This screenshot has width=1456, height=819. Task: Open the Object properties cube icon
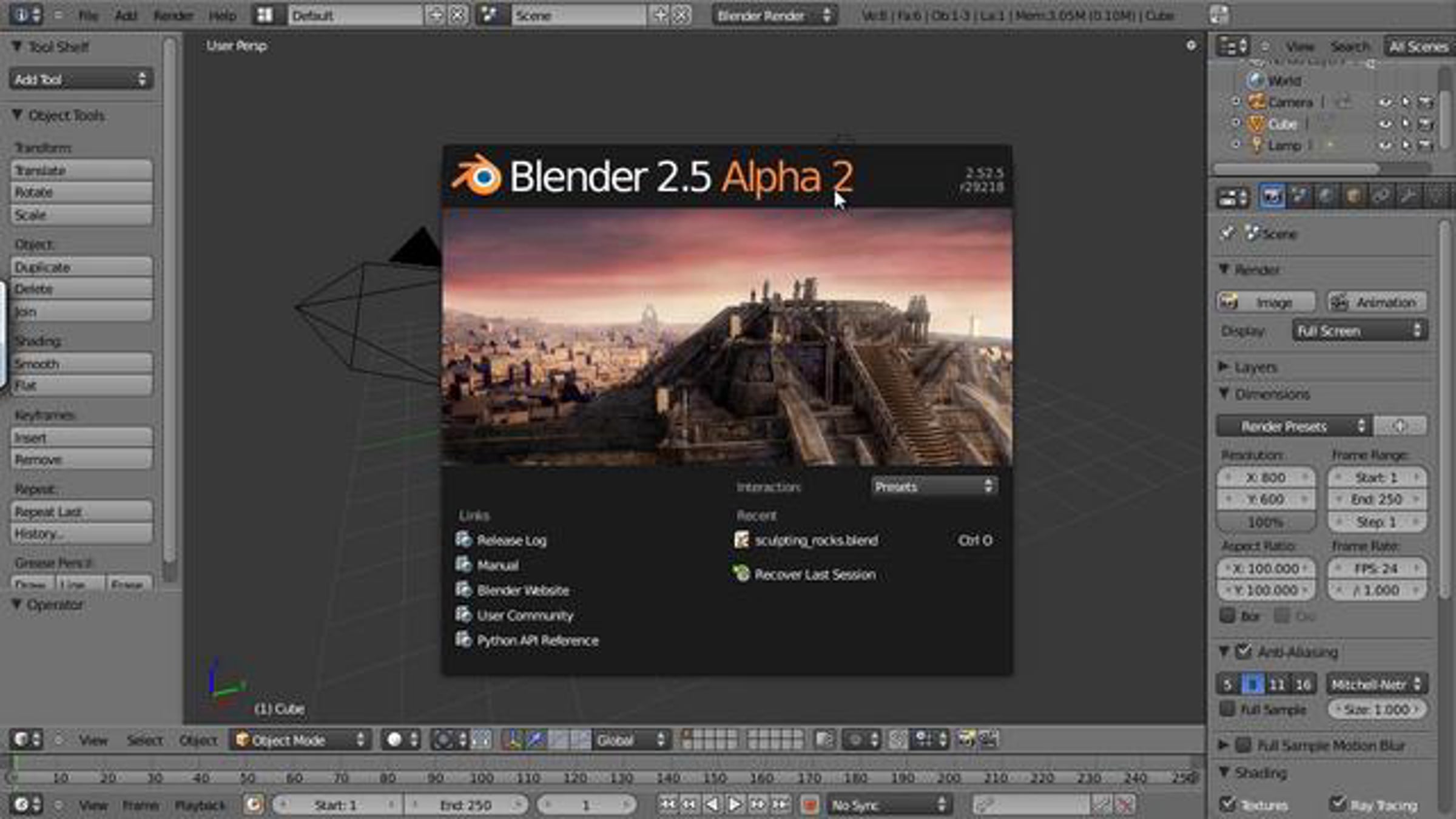coord(1353,197)
